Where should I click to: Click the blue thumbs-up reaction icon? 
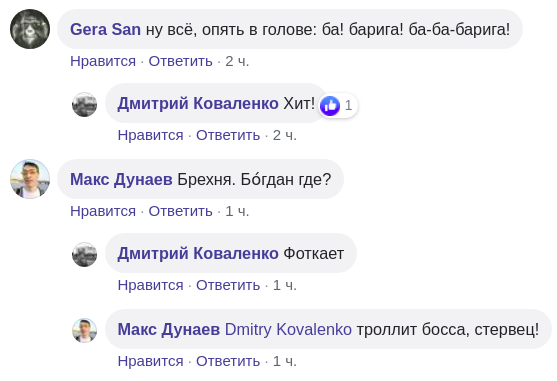(x=330, y=105)
